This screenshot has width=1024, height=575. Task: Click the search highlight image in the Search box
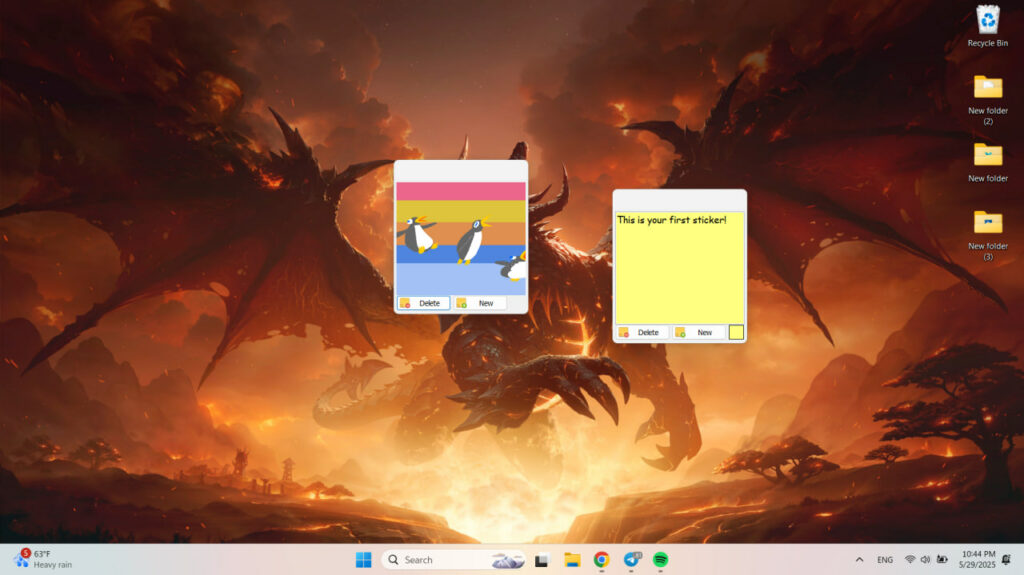click(x=508, y=561)
